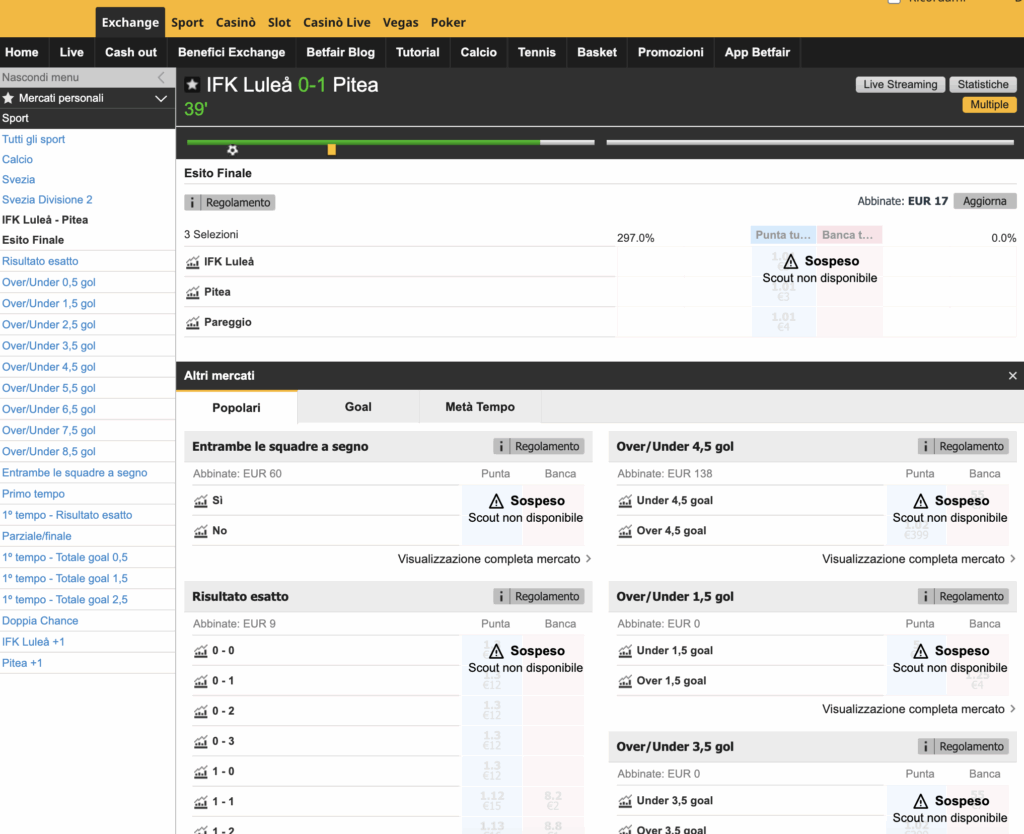Click the Live Streaming button
1024x834 pixels.
tap(900, 84)
